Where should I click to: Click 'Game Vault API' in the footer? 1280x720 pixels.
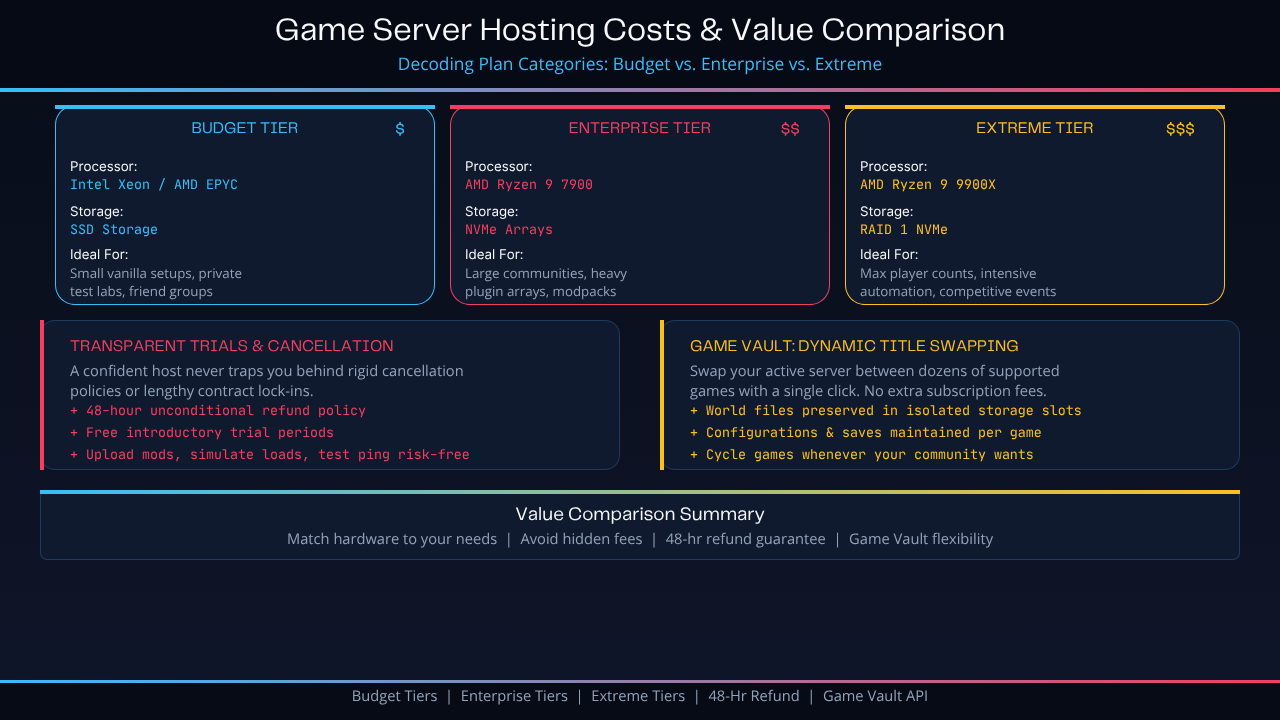click(x=876, y=696)
